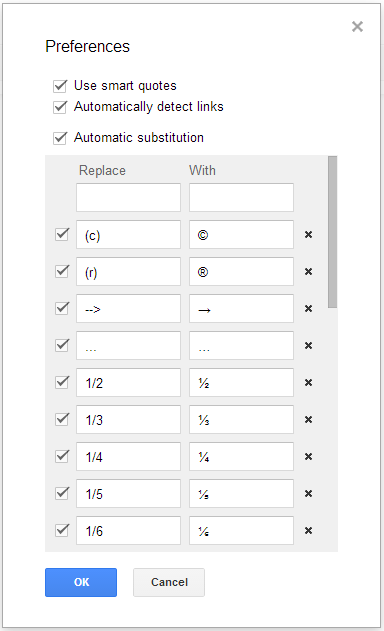The height and width of the screenshot is (631, 384).
Task: Uncheck Automatic substitution option
Action: (60, 138)
